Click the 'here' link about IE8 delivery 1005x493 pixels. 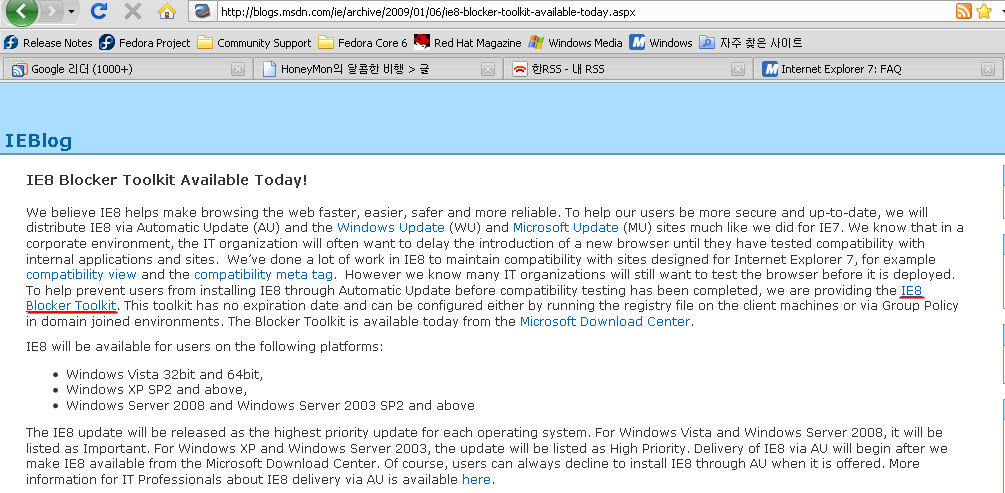coord(476,480)
